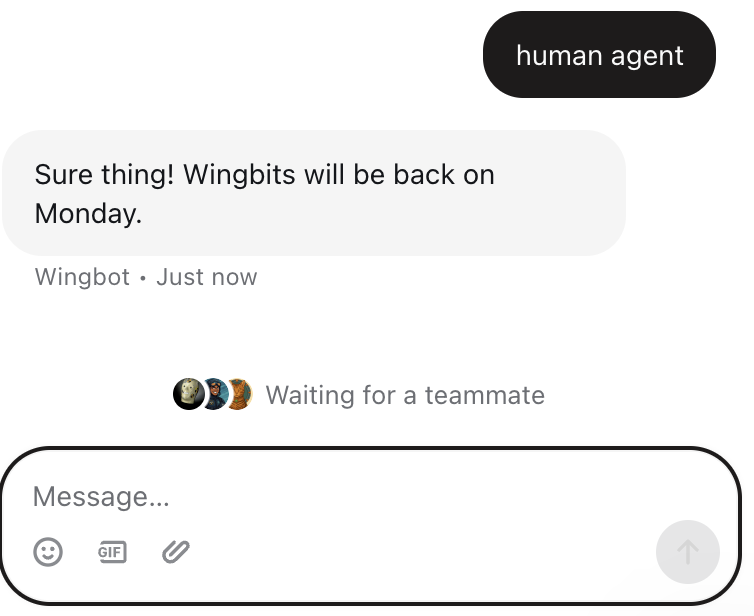Screen dimensions: 754x616
Task: Click the "Message..." placeholder text
Action: coord(101,496)
